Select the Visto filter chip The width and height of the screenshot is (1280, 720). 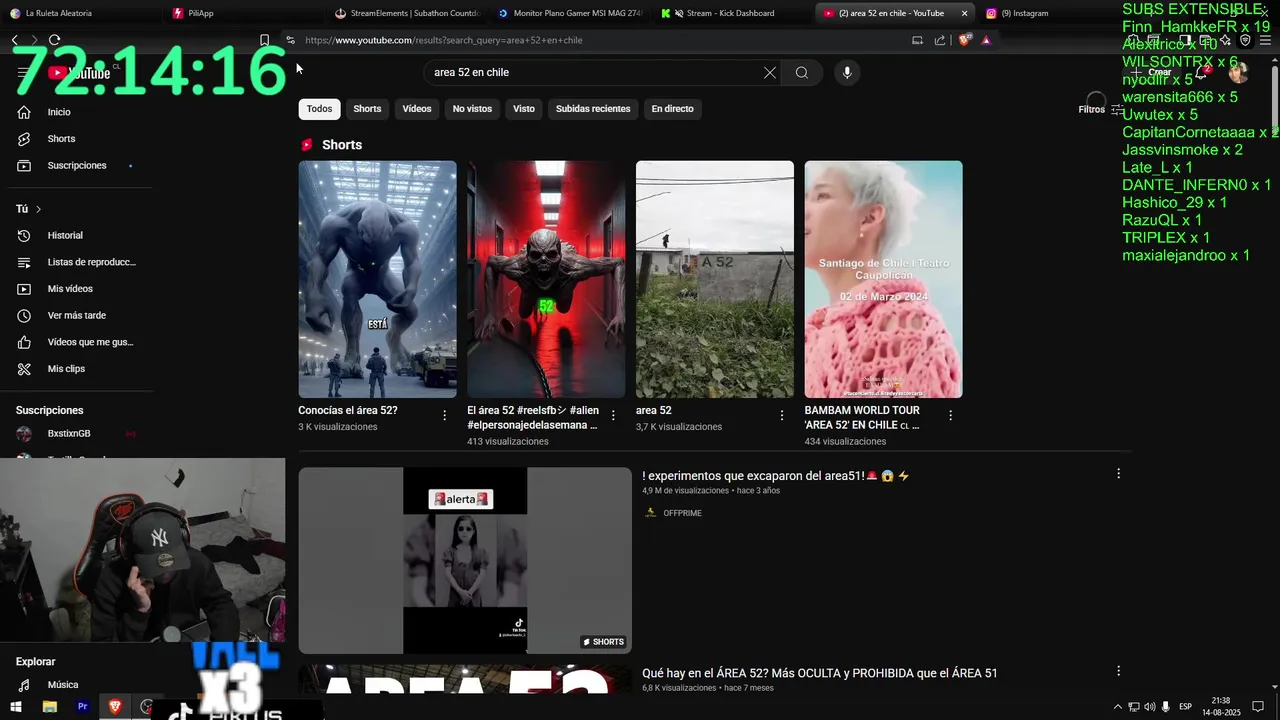tap(524, 109)
